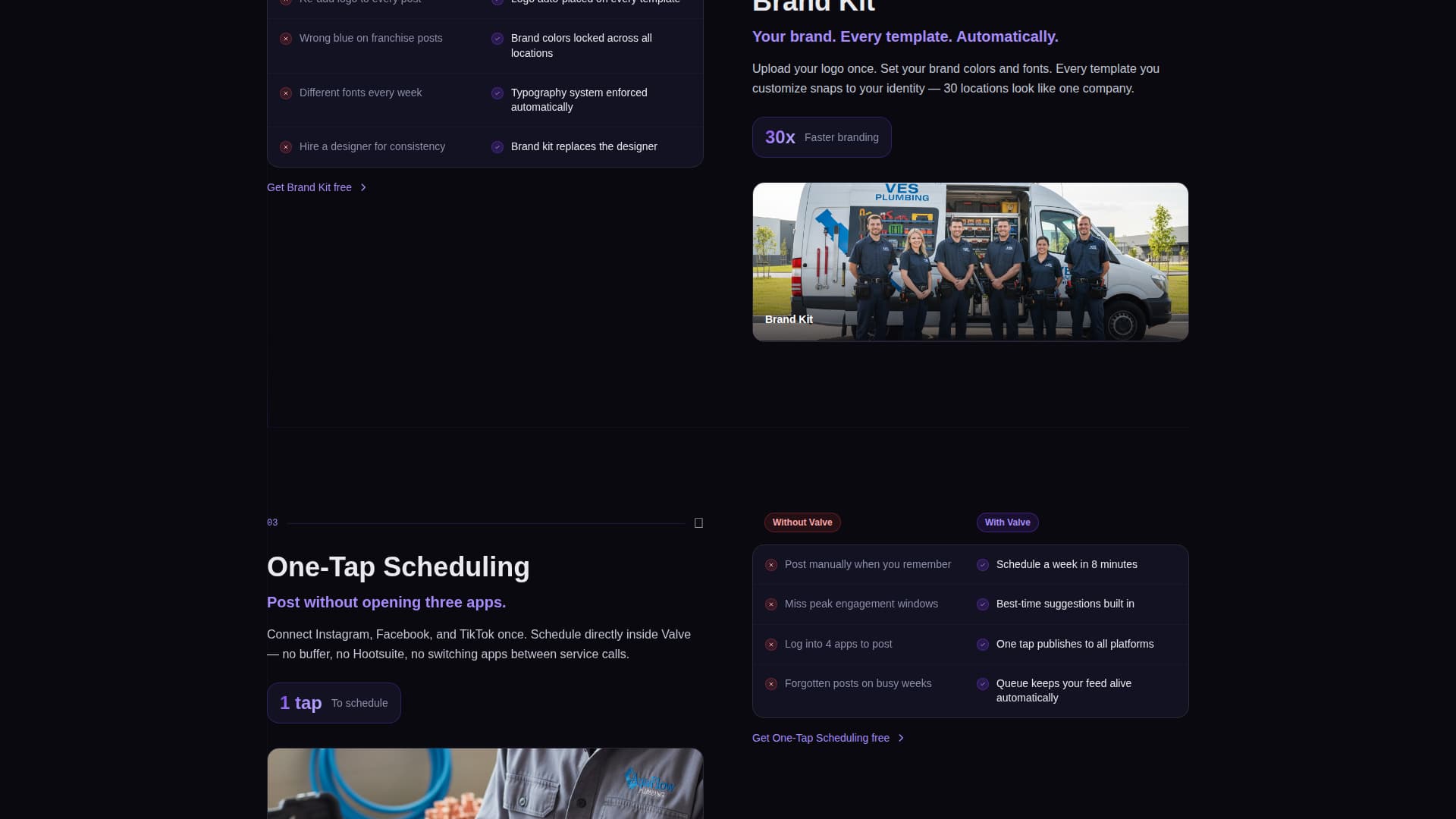
Task: Click the Upload your logo once paragraph
Action: [x=955, y=78]
